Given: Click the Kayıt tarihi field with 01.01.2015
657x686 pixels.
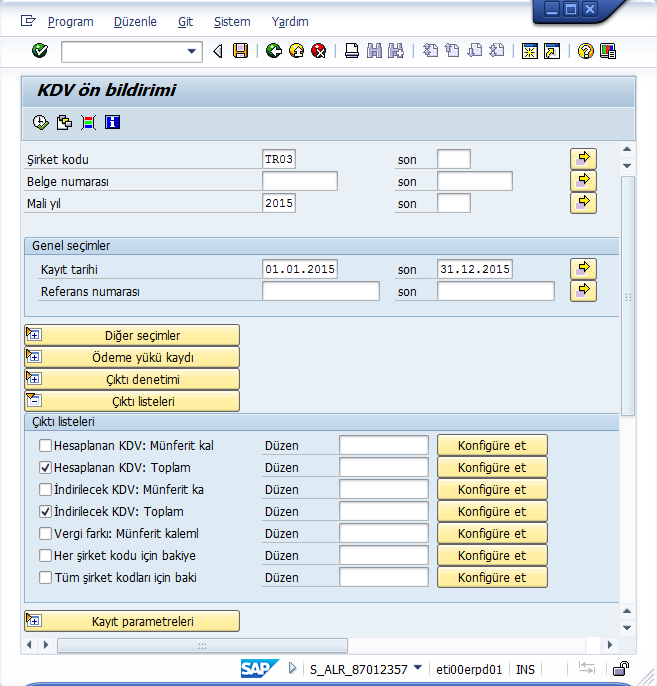Looking at the screenshot, I should (300, 269).
